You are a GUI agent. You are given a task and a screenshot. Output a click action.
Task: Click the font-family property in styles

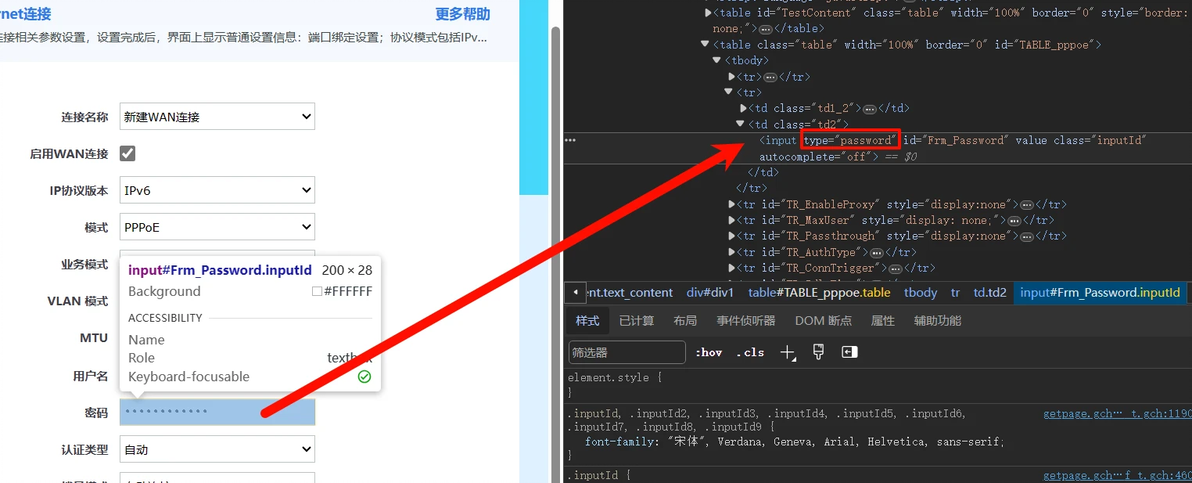(618, 442)
